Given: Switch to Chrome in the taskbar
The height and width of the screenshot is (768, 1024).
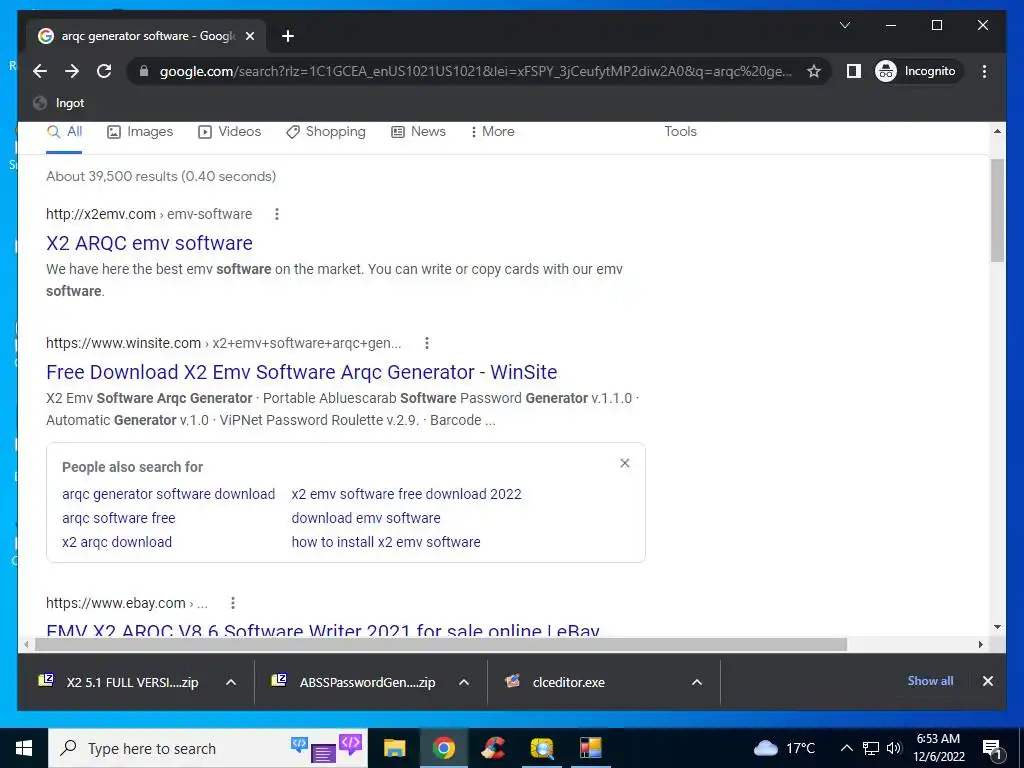Looking at the screenshot, I should coord(443,748).
